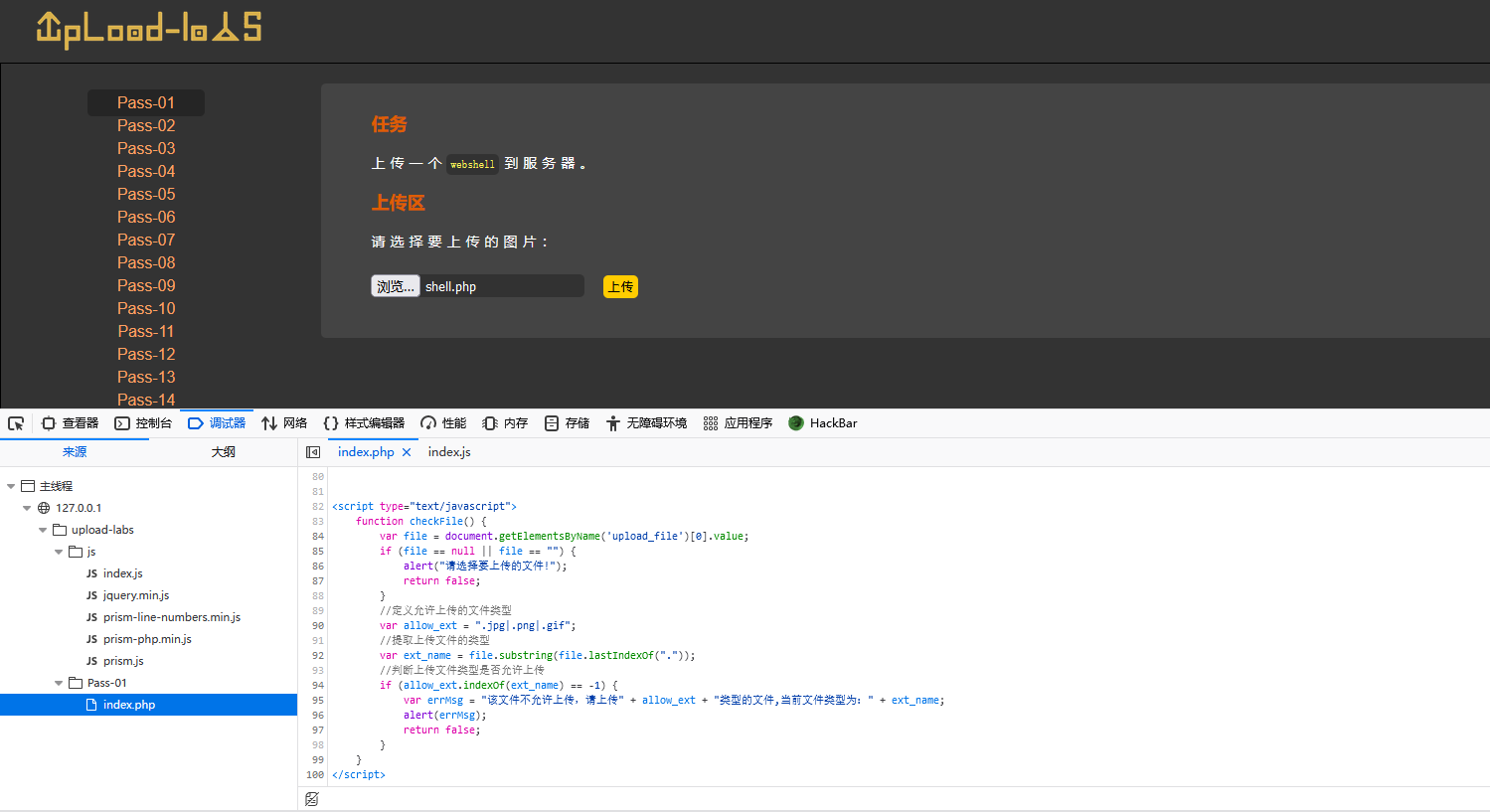Collapse the 127.0.0.1 tree node

tap(27, 508)
